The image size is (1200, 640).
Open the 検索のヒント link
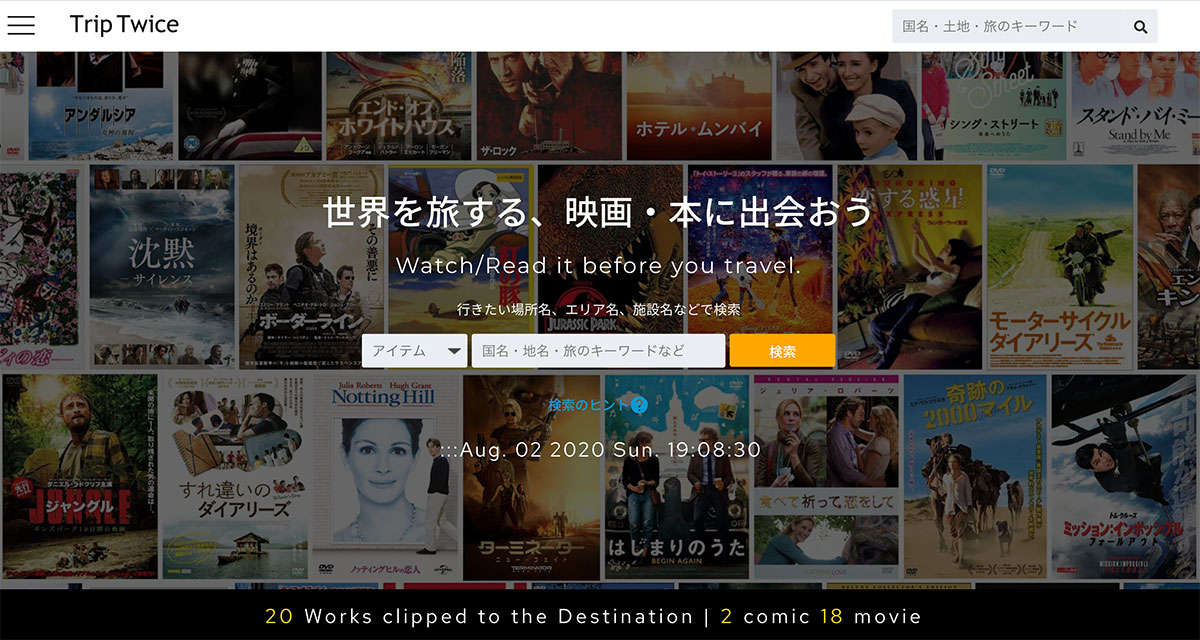pyautogui.click(x=589, y=405)
